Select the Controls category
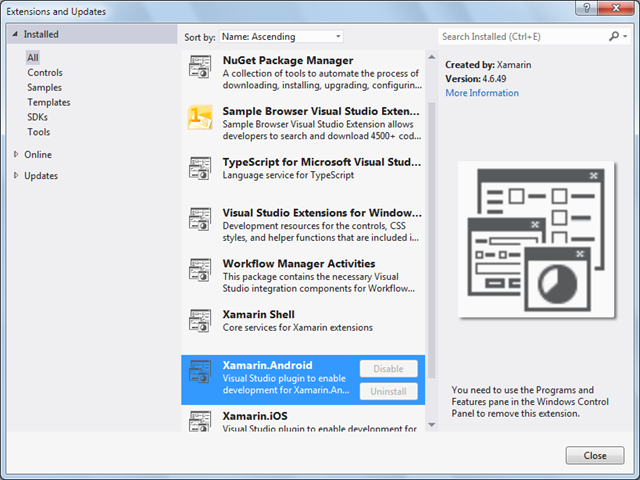The height and width of the screenshot is (480, 640). pos(45,72)
